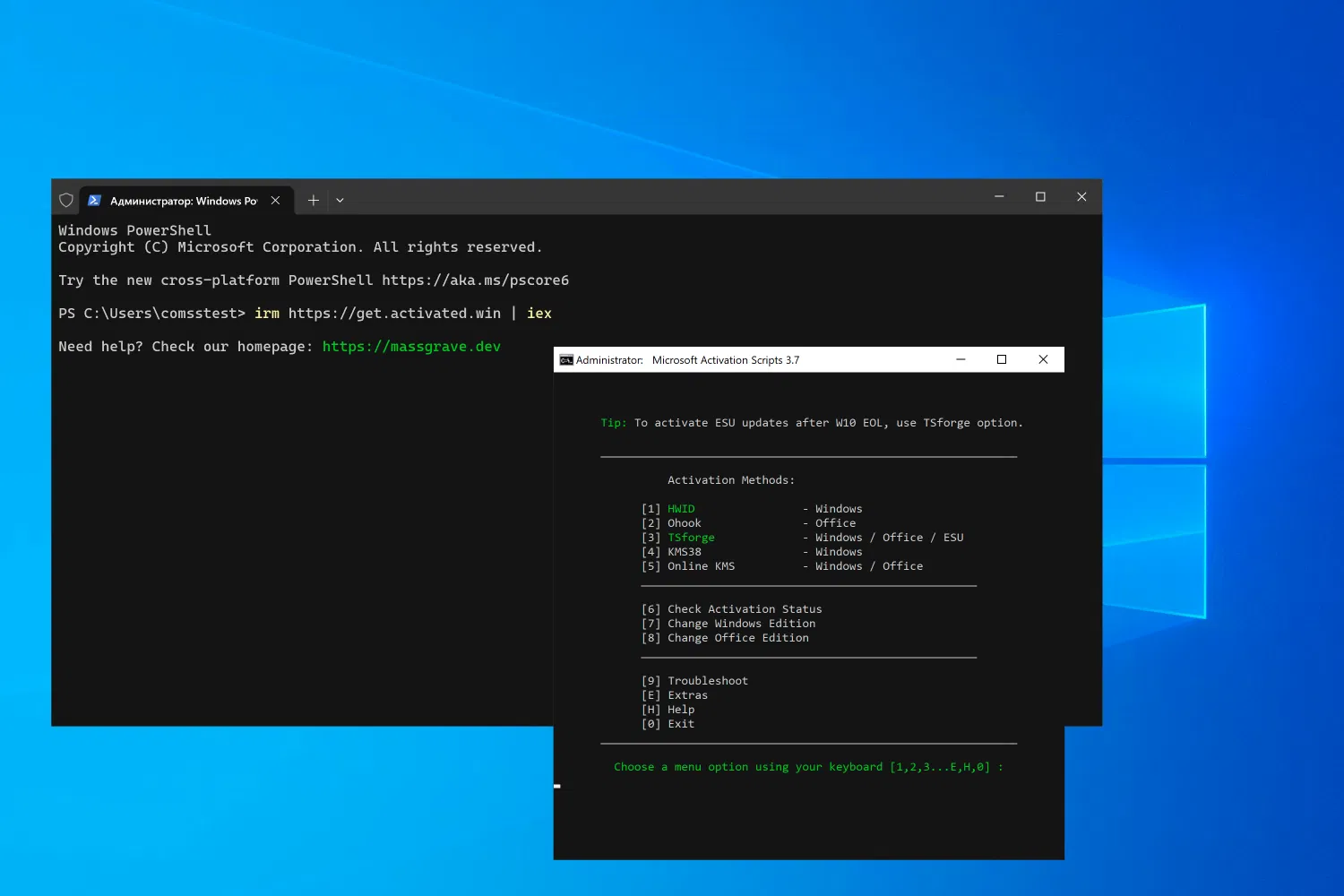
Task: Click "Windows / Office" on the Online KMS row
Action: click(x=869, y=566)
